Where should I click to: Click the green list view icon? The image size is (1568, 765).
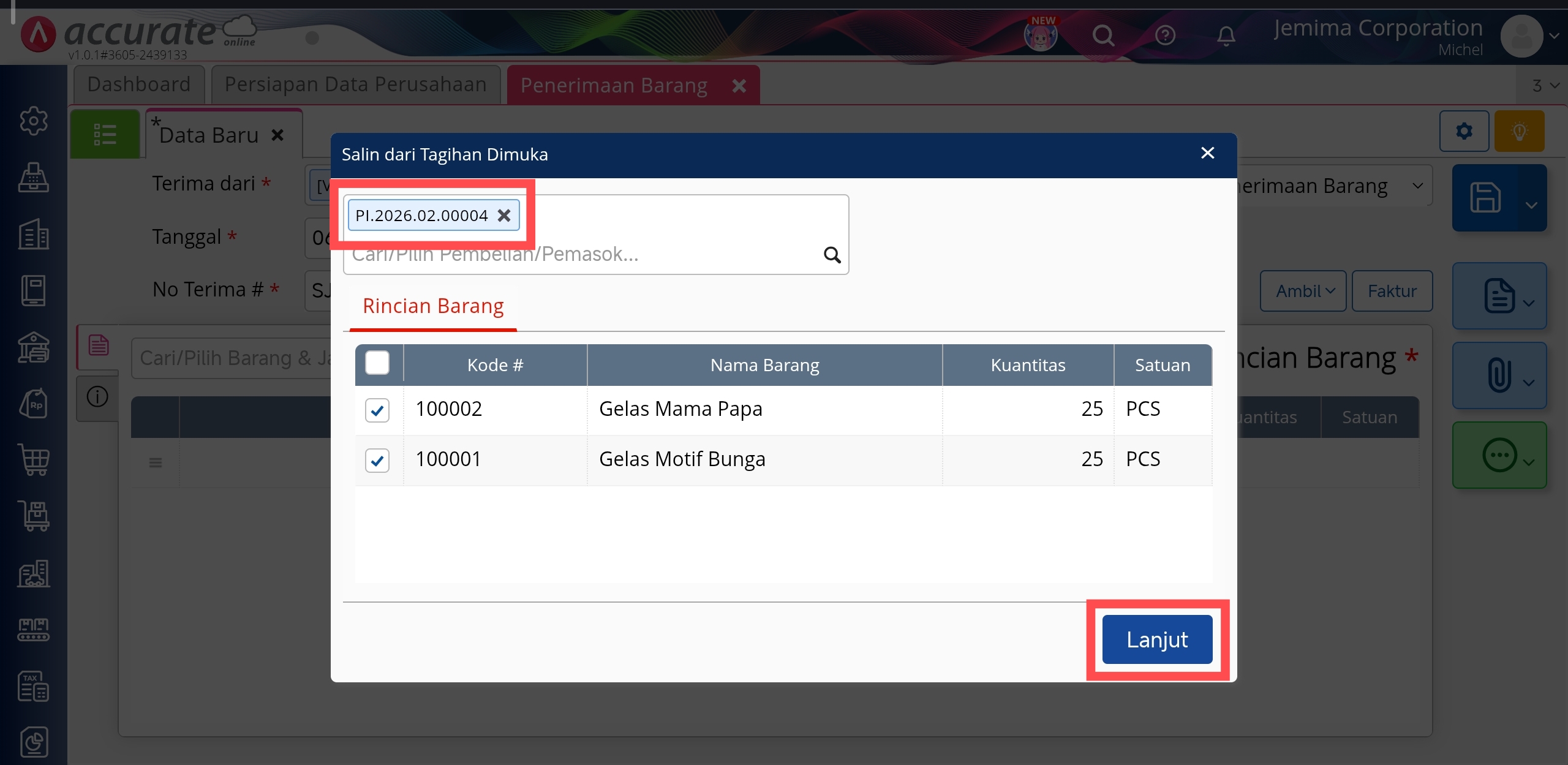point(105,134)
